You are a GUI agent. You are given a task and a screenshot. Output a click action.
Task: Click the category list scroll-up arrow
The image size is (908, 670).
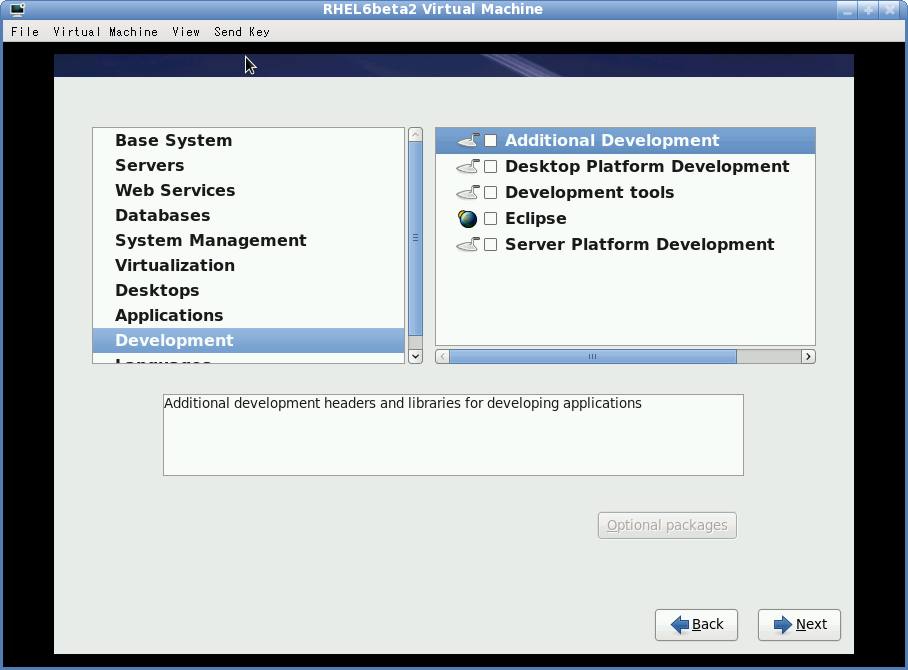(415, 135)
